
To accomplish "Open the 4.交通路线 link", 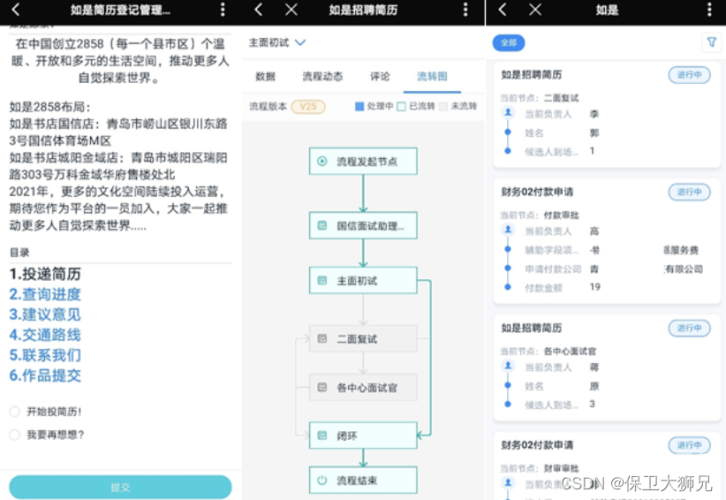I will point(45,335).
